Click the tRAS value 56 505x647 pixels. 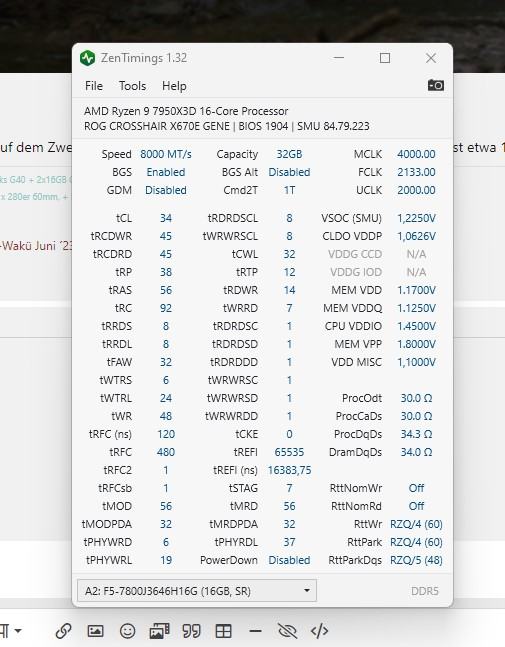pos(166,290)
